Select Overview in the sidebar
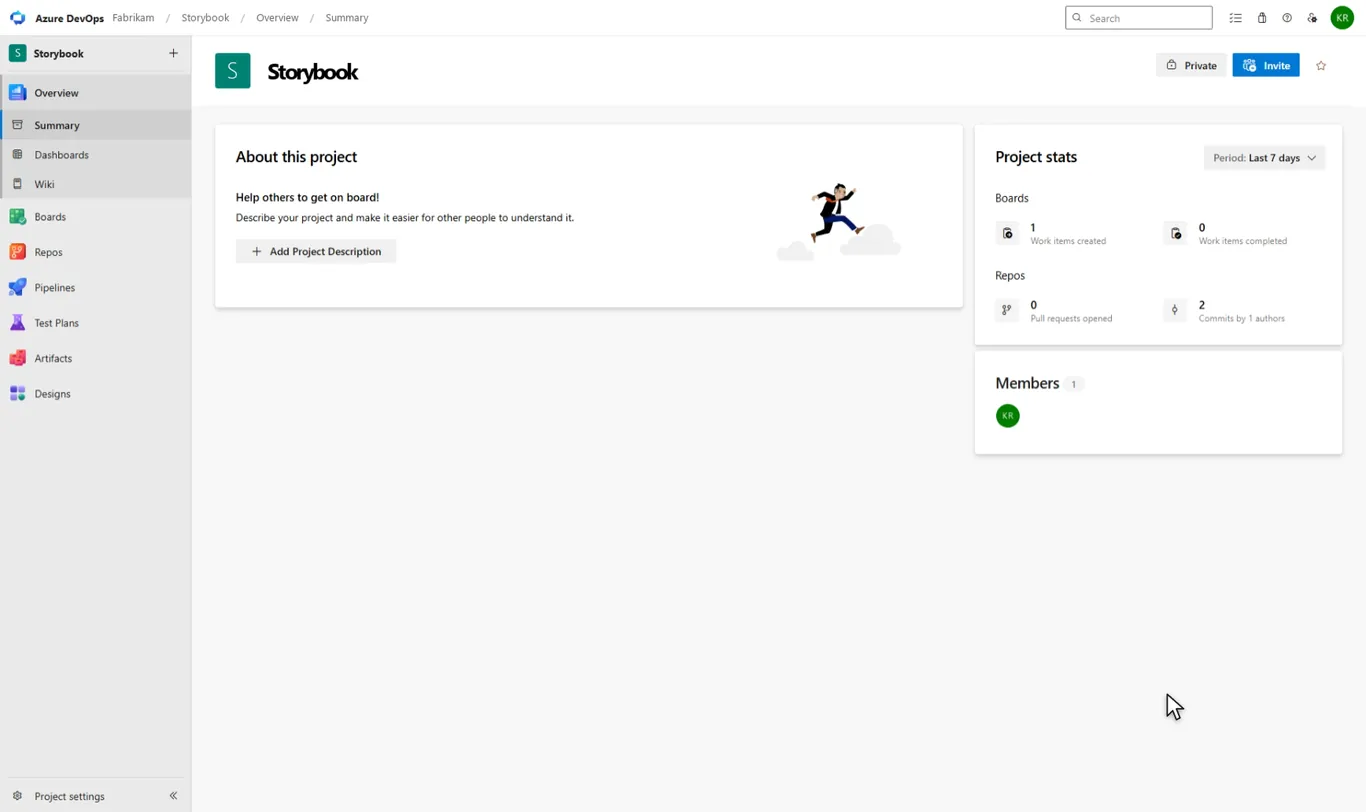 point(95,93)
